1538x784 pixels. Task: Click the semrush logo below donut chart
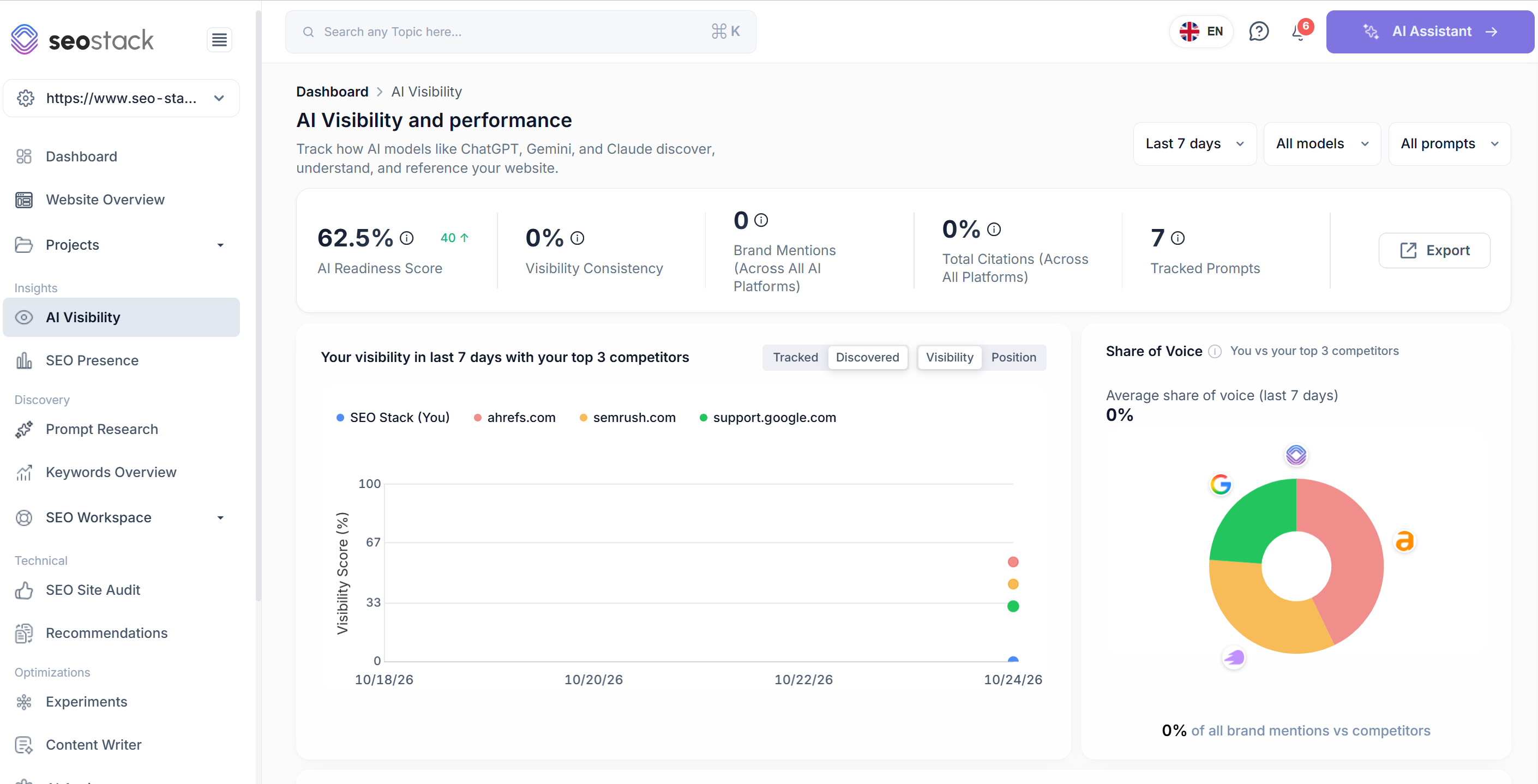tap(1234, 658)
